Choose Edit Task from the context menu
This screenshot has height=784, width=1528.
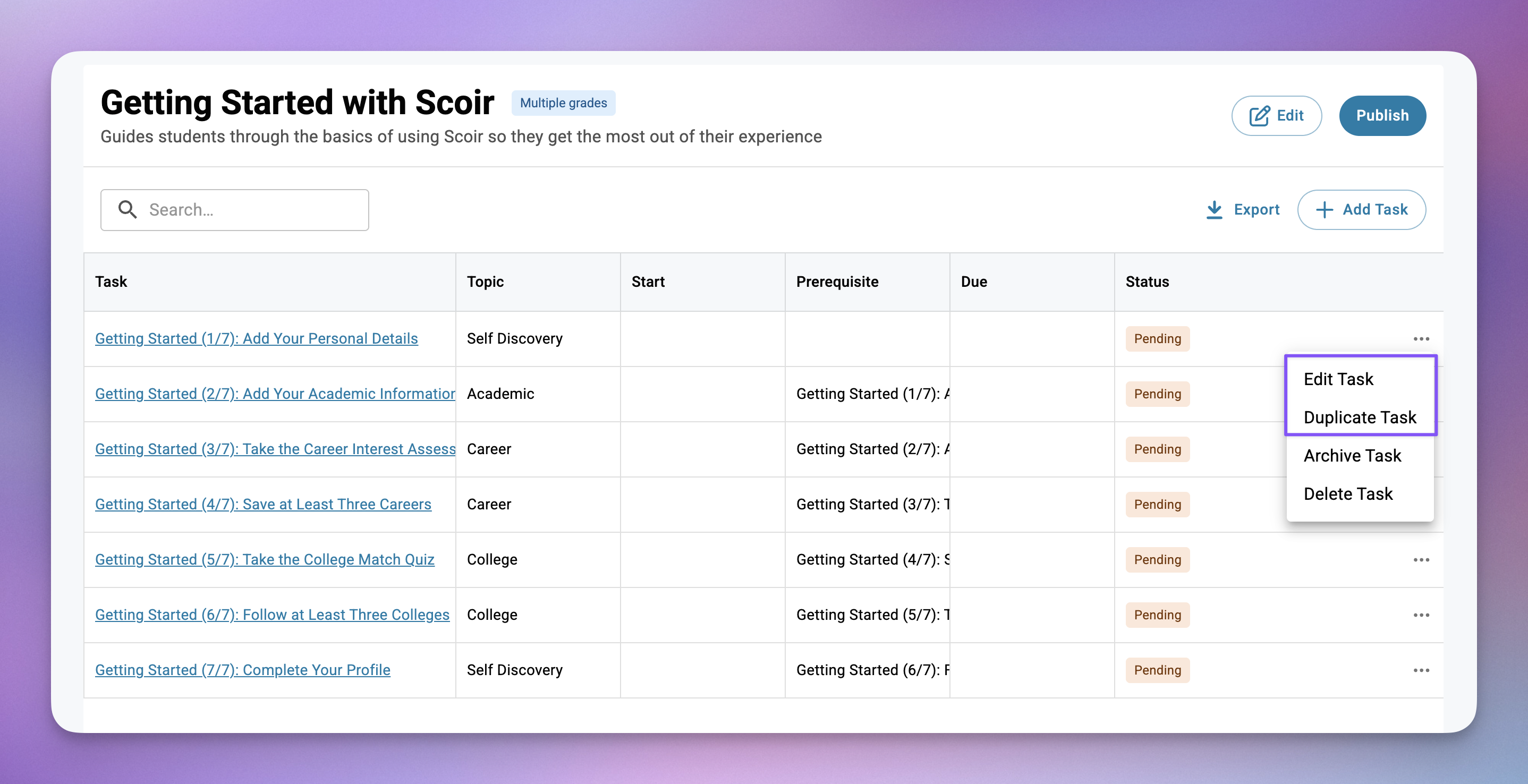coord(1338,379)
